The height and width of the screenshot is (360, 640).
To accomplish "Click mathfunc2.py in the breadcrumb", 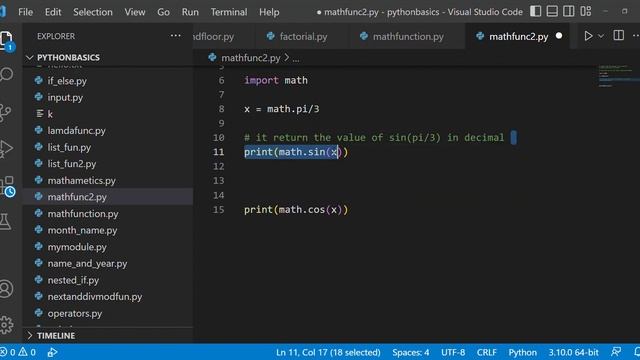I will pyautogui.click(x=250, y=58).
